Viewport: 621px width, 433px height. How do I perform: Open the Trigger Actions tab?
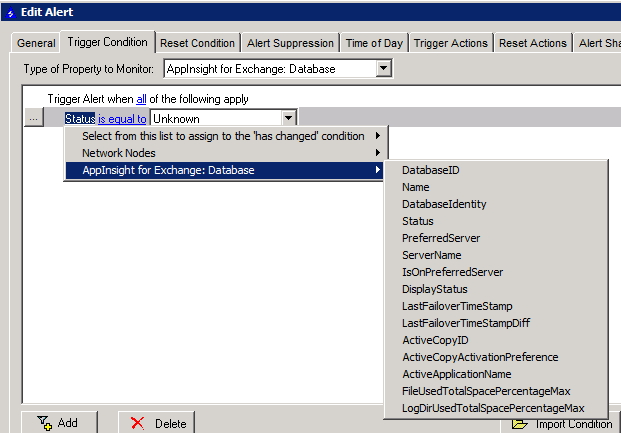pyautogui.click(x=451, y=43)
